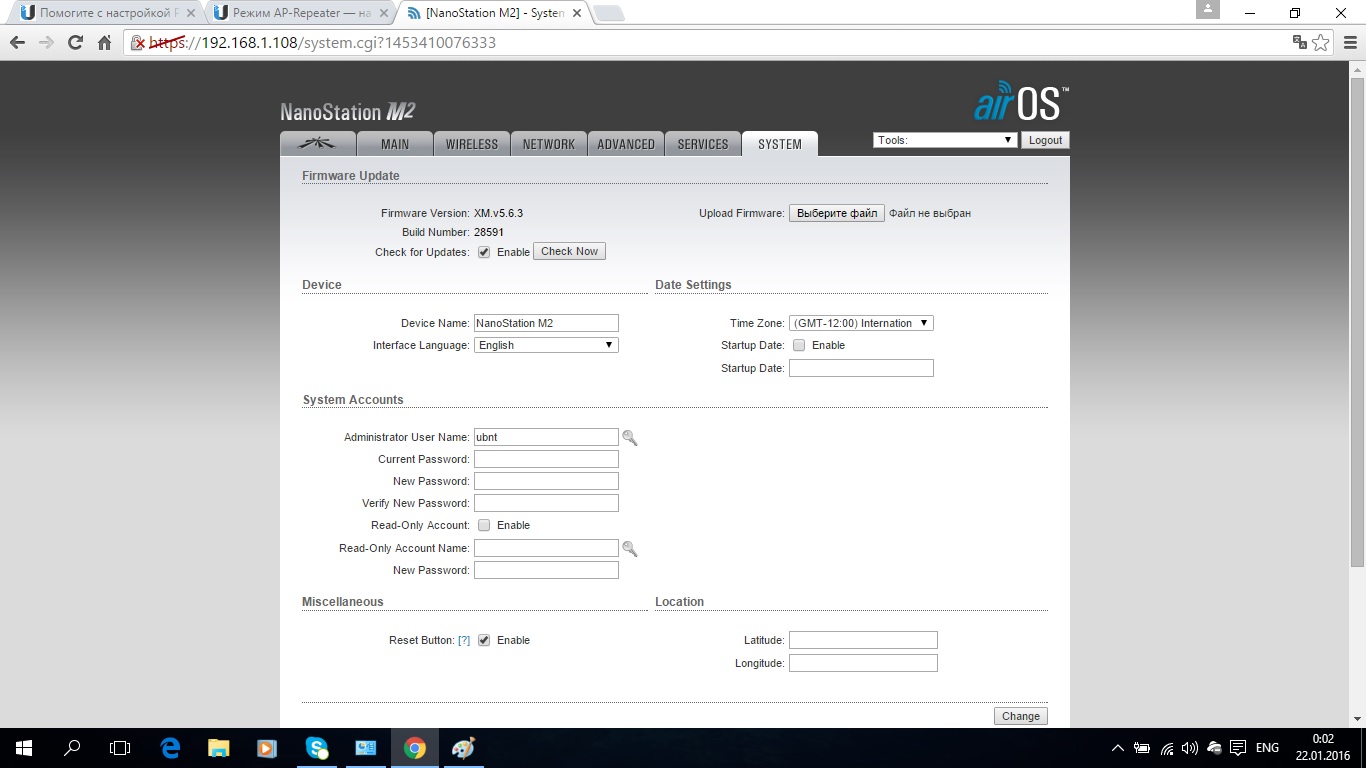
Task: Open Paint from the taskbar
Action: click(464, 748)
